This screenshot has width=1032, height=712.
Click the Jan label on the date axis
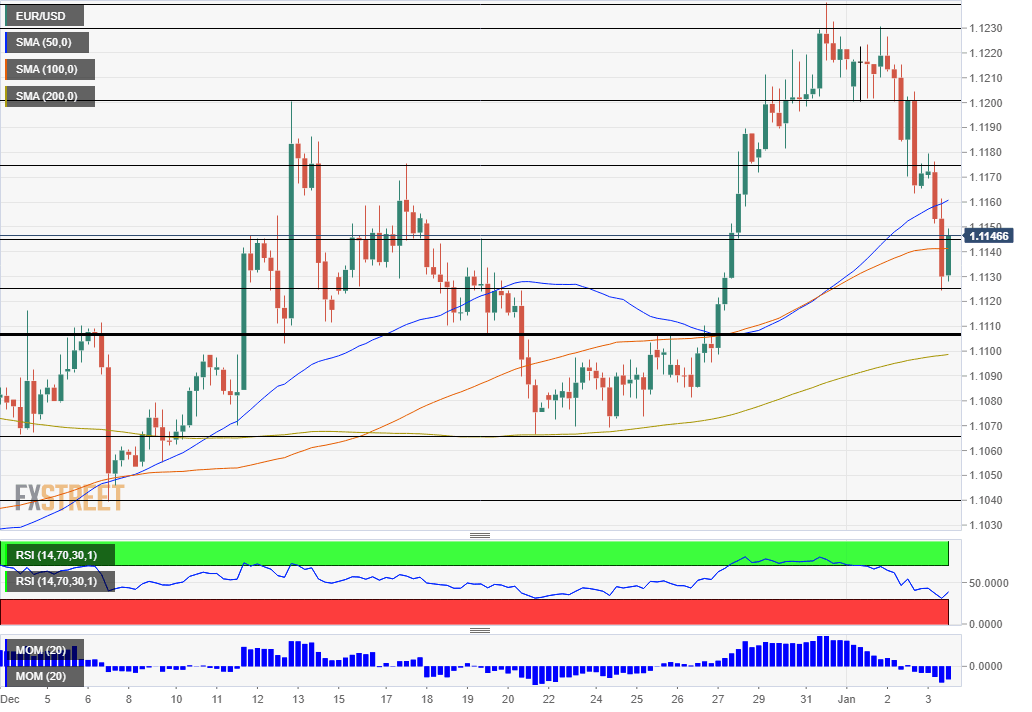847,700
